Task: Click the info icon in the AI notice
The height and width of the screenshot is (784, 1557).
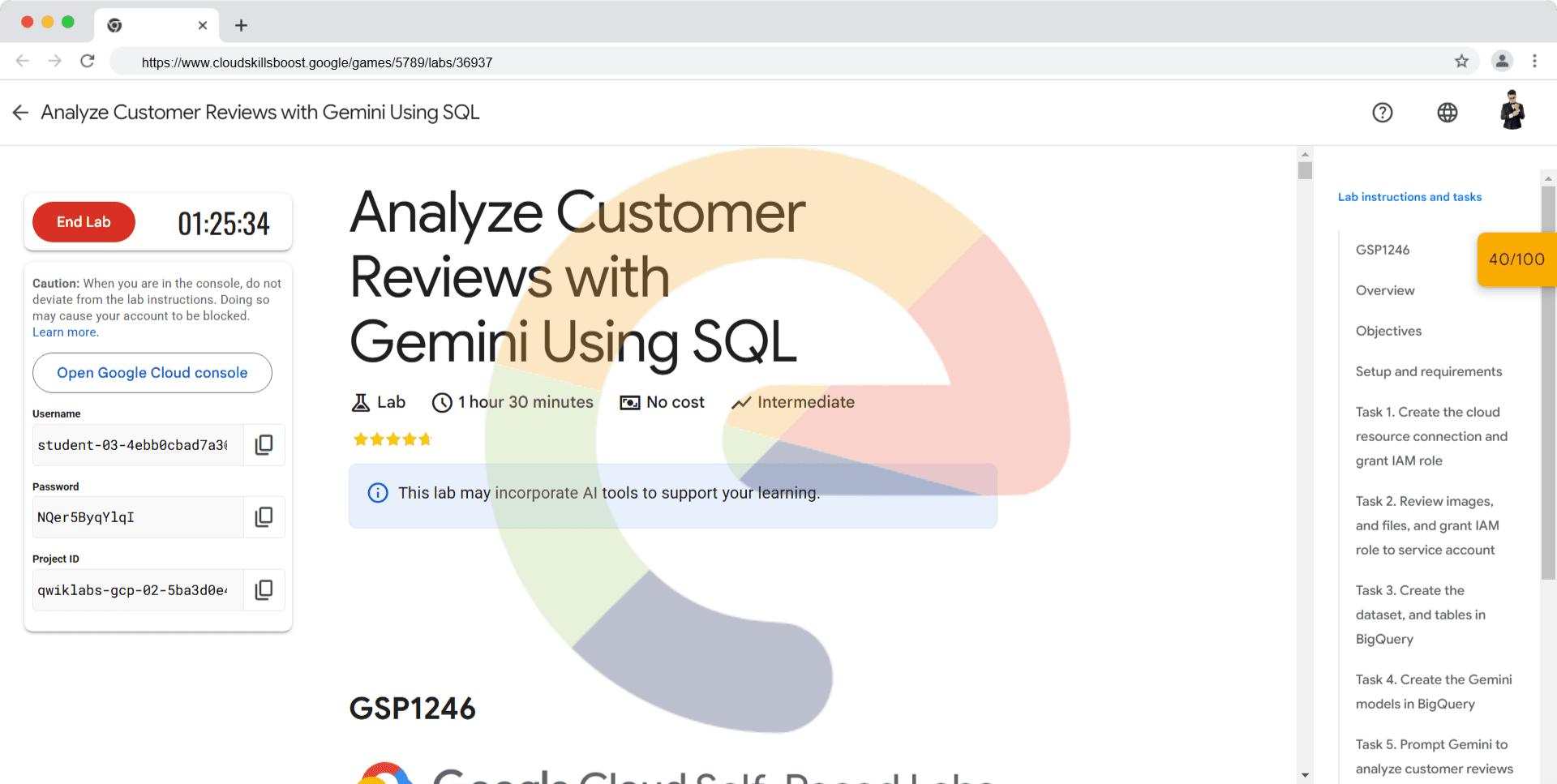Action: pyautogui.click(x=378, y=493)
